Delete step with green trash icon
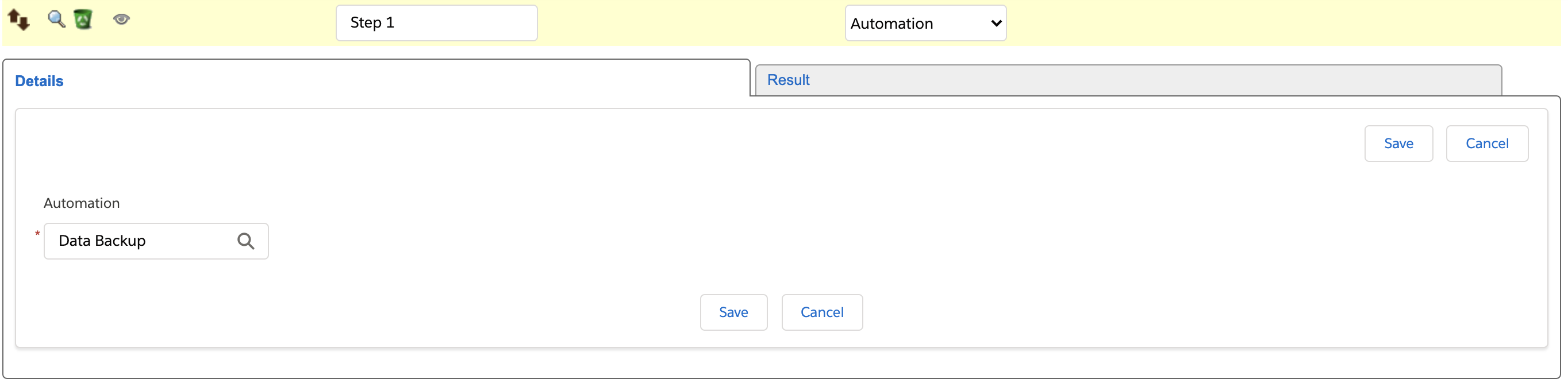This screenshot has width=1568, height=379. [x=83, y=20]
